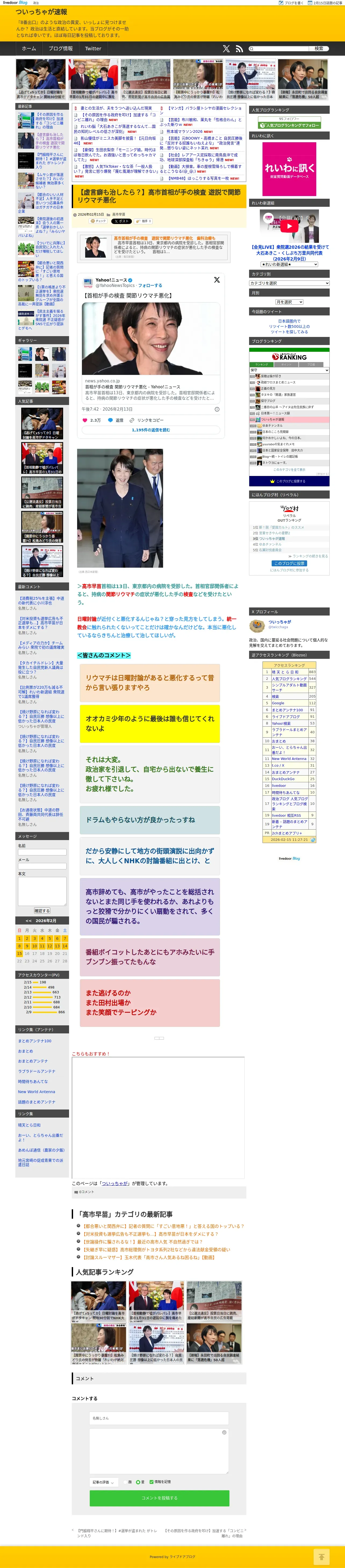This screenshot has height=1568, width=345.
Task: Click the previous month arrows on the calendar
Action: tap(28, 920)
